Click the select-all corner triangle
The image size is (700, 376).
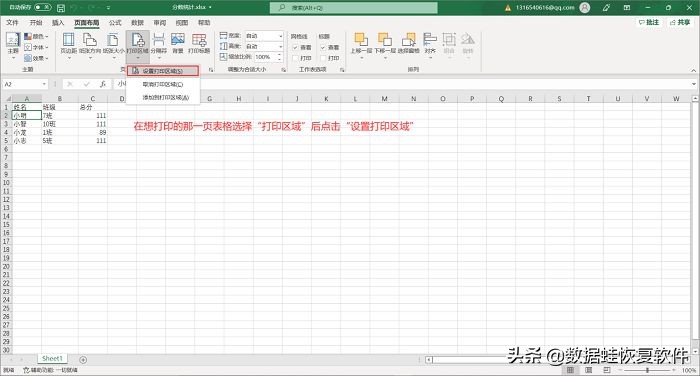(x=8, y=99)
